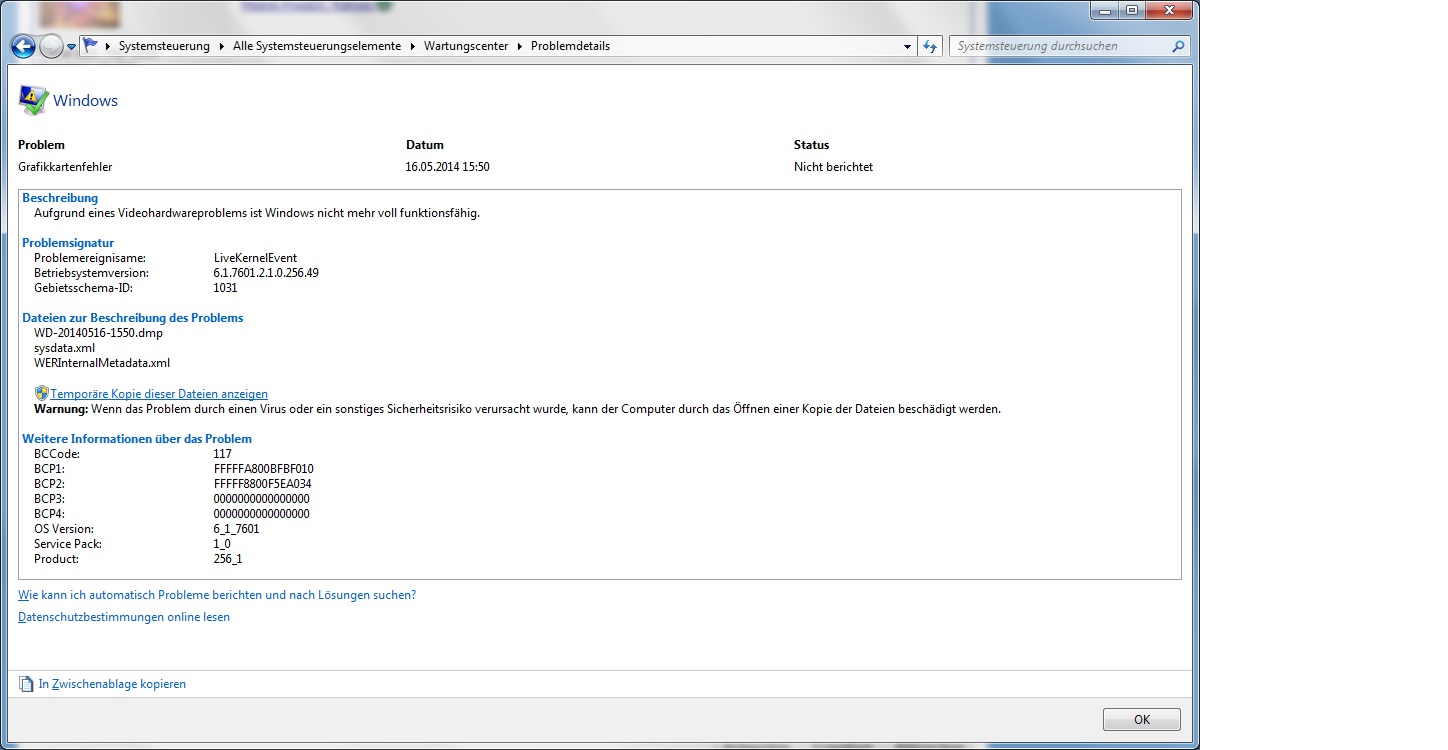Select WERInternalMetadata.xml file name
The width and height of the screenshot is (1448, 750).
[102, 363]
